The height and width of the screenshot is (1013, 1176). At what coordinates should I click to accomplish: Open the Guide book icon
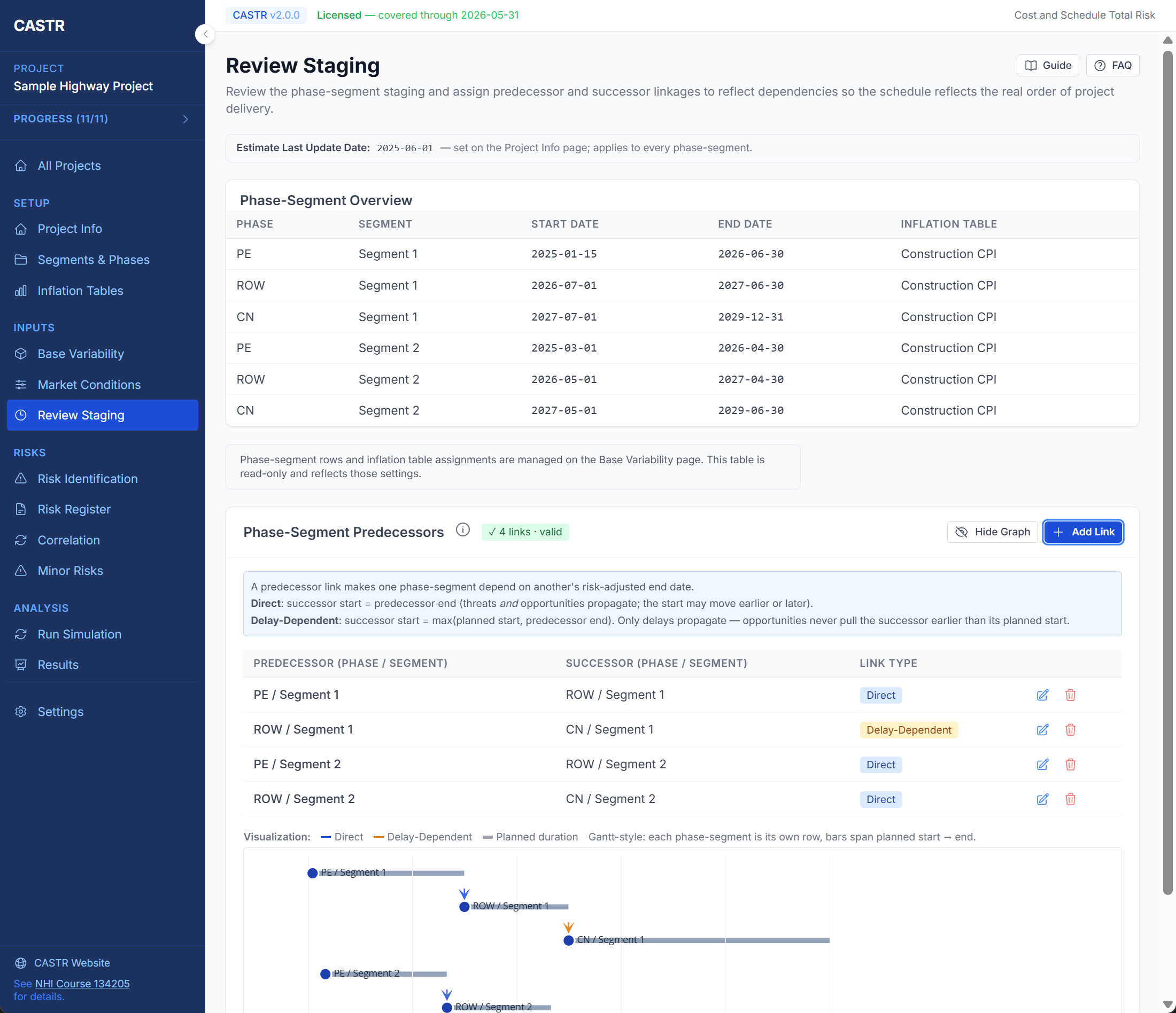coord(1031,65)
